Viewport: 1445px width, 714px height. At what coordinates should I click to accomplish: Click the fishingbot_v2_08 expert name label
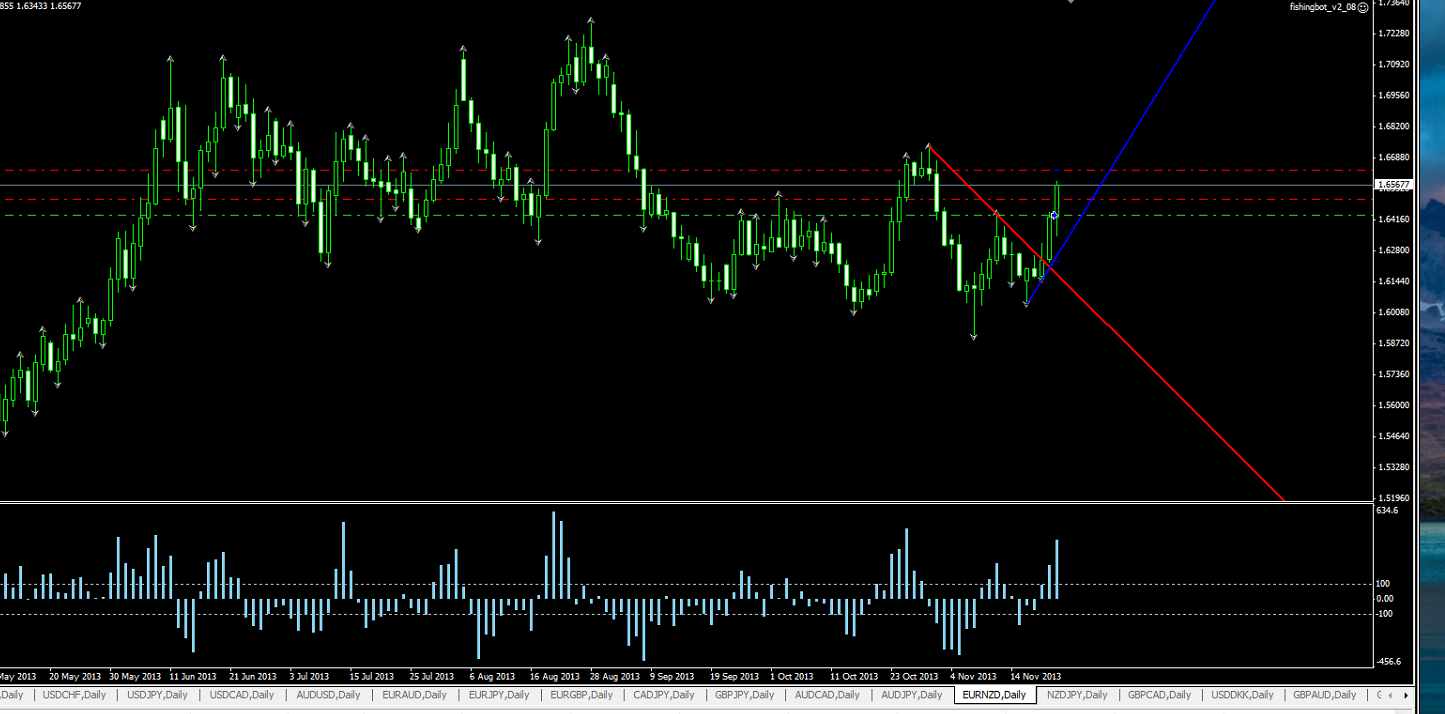pyautogui.click(x=1323, y=7)
